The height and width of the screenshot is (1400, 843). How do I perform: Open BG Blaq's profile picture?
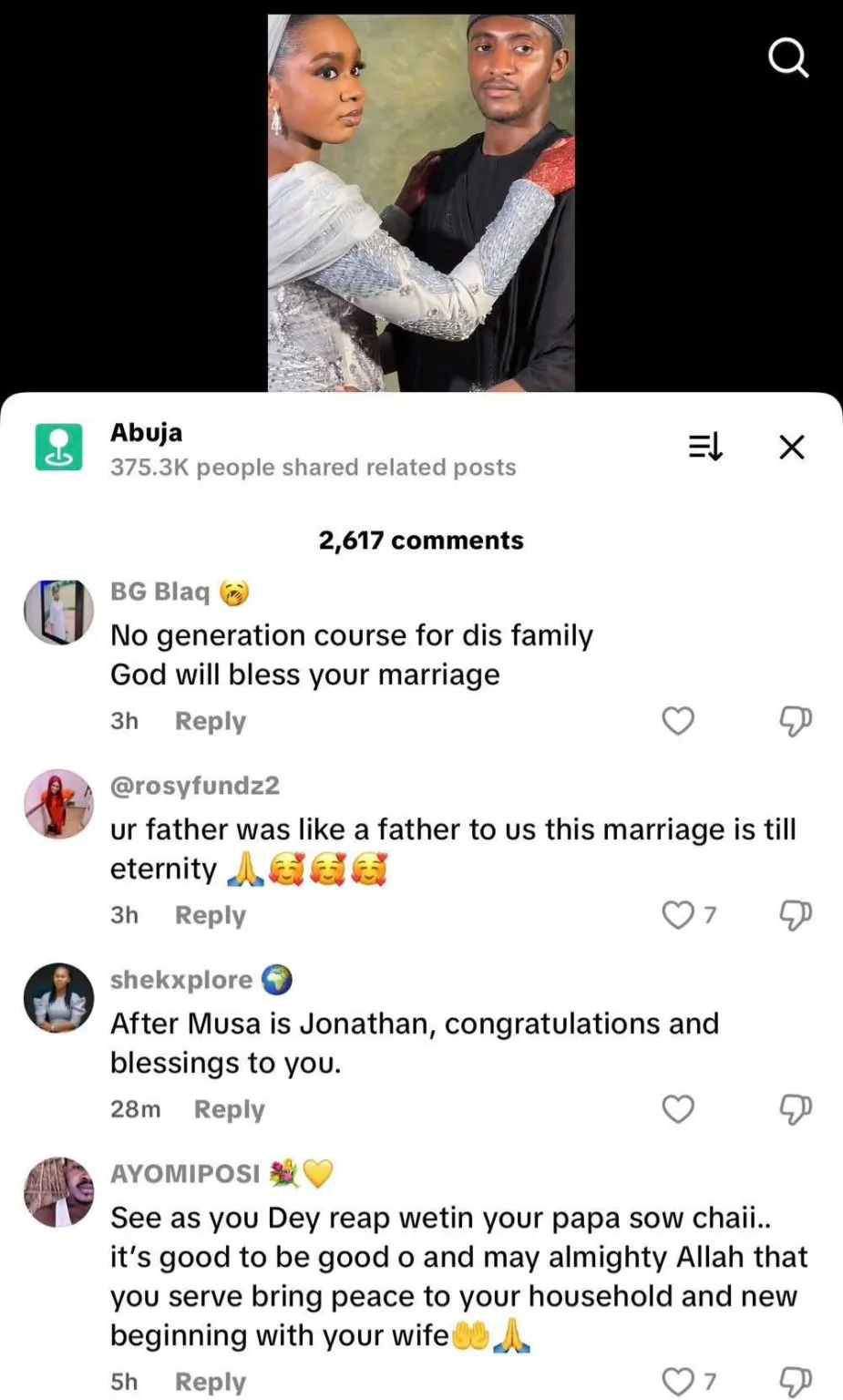pyautogui.click(x=58, y=612)
